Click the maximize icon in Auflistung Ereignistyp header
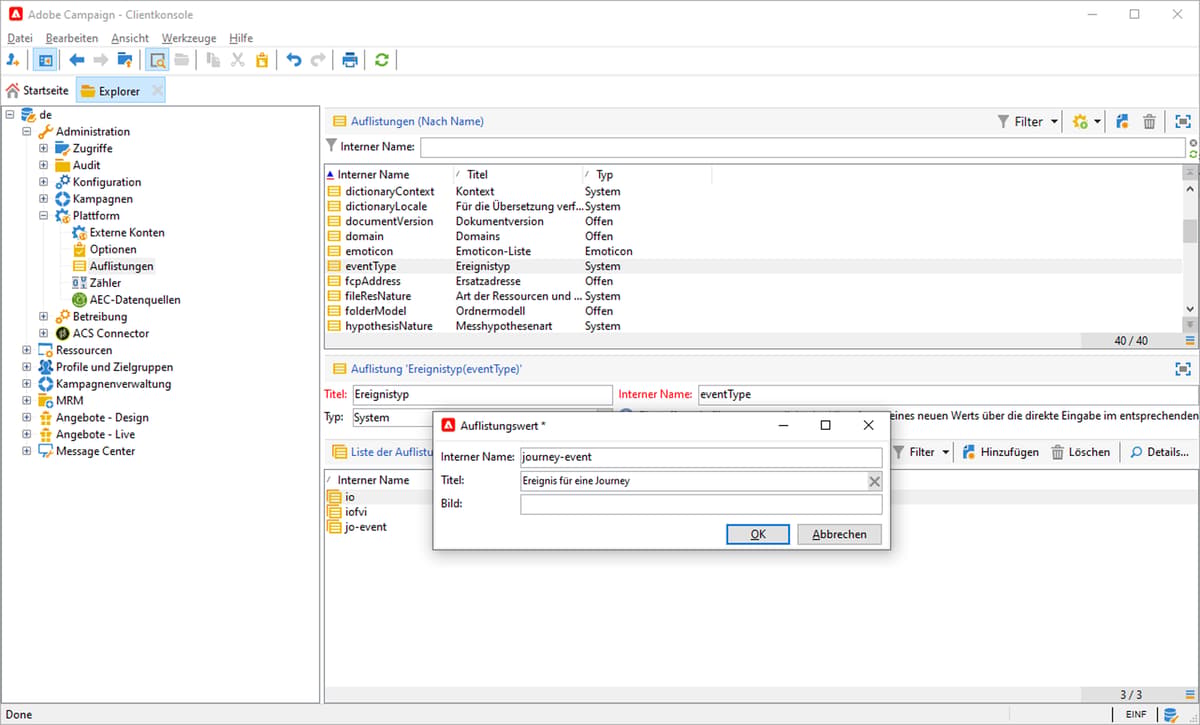The width and height of the screenshot is (1200, 725). click(1182, 369)
